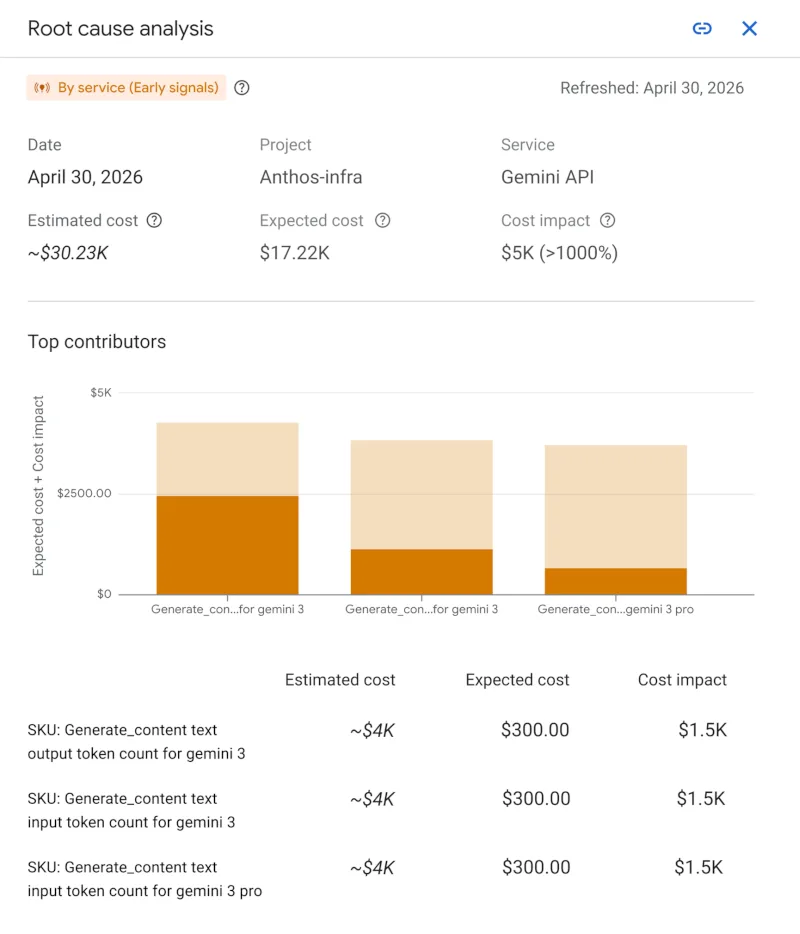Close the Root cause analysis panel
The width and height of the screenshot is (800, 934).
(749, 29)
